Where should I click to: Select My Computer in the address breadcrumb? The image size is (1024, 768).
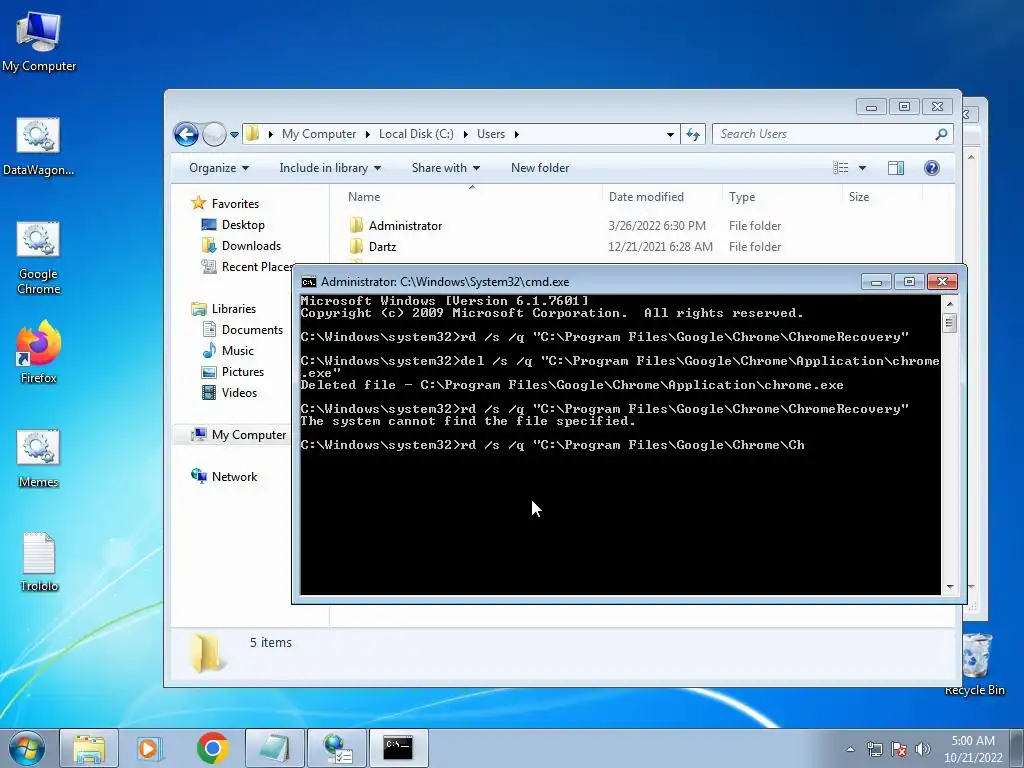coord(319,134)
